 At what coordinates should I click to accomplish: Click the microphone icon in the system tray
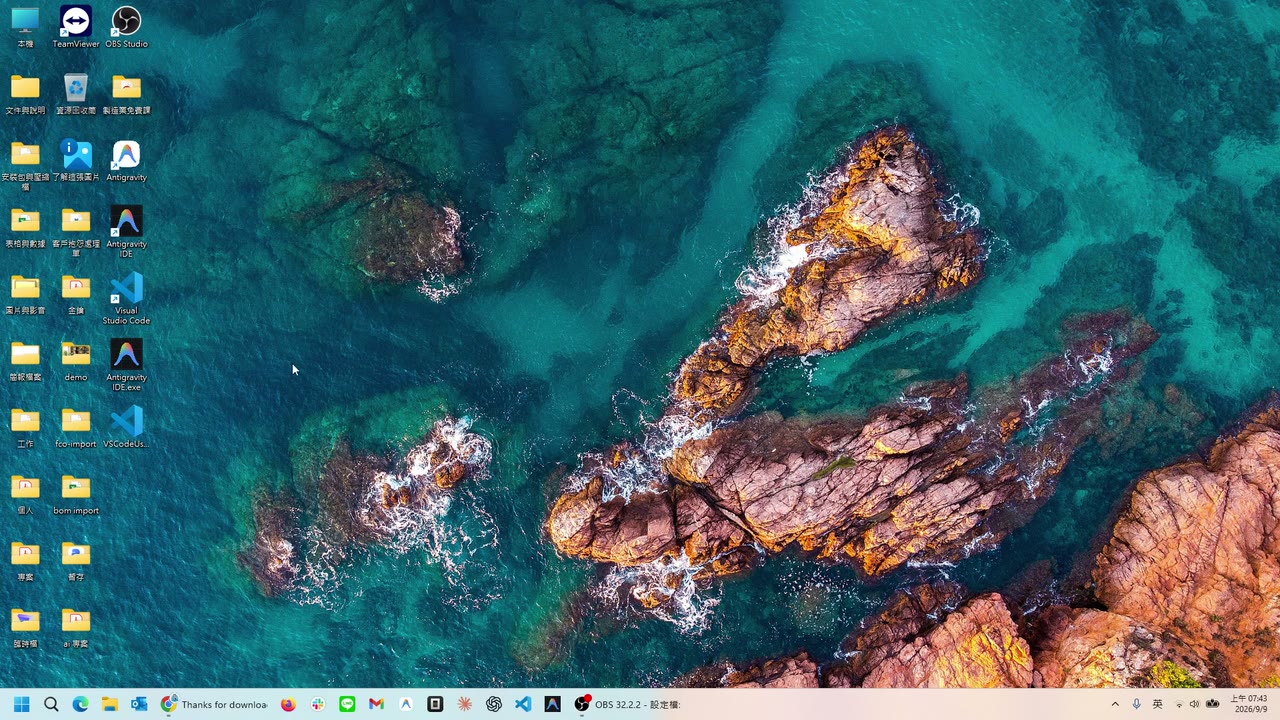tap(1137, 704)
